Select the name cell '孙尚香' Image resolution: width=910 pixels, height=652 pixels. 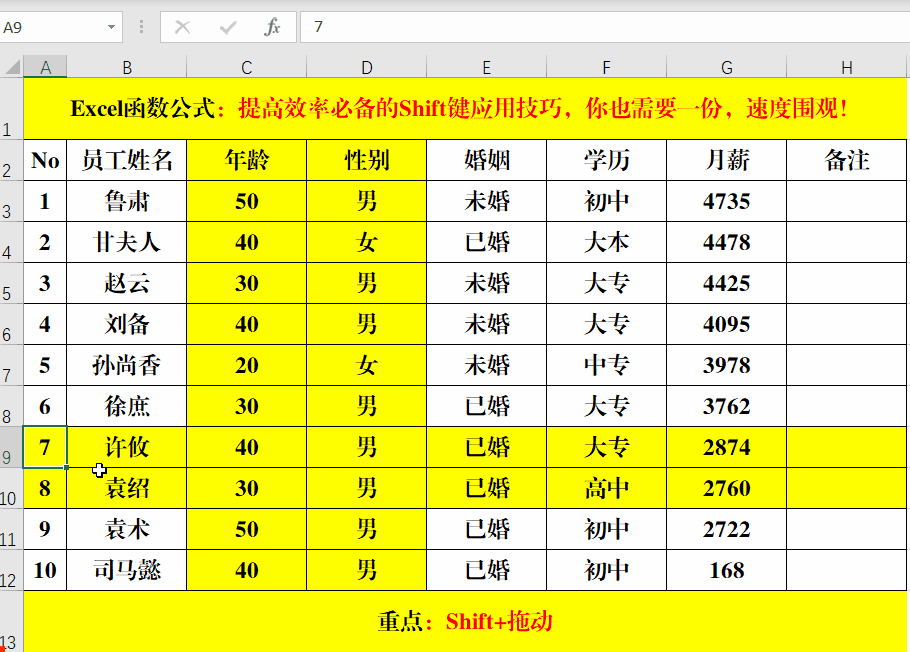(x=127, y=365)
